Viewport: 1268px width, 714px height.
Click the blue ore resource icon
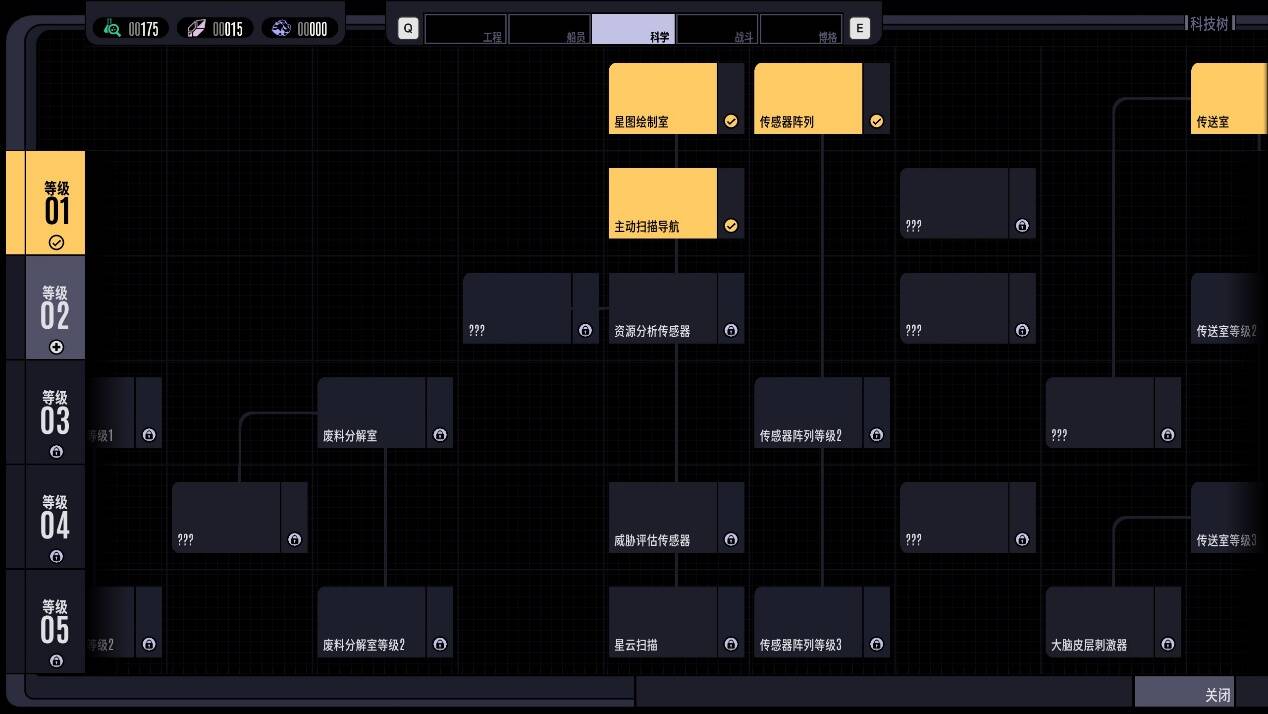[281, 29]
